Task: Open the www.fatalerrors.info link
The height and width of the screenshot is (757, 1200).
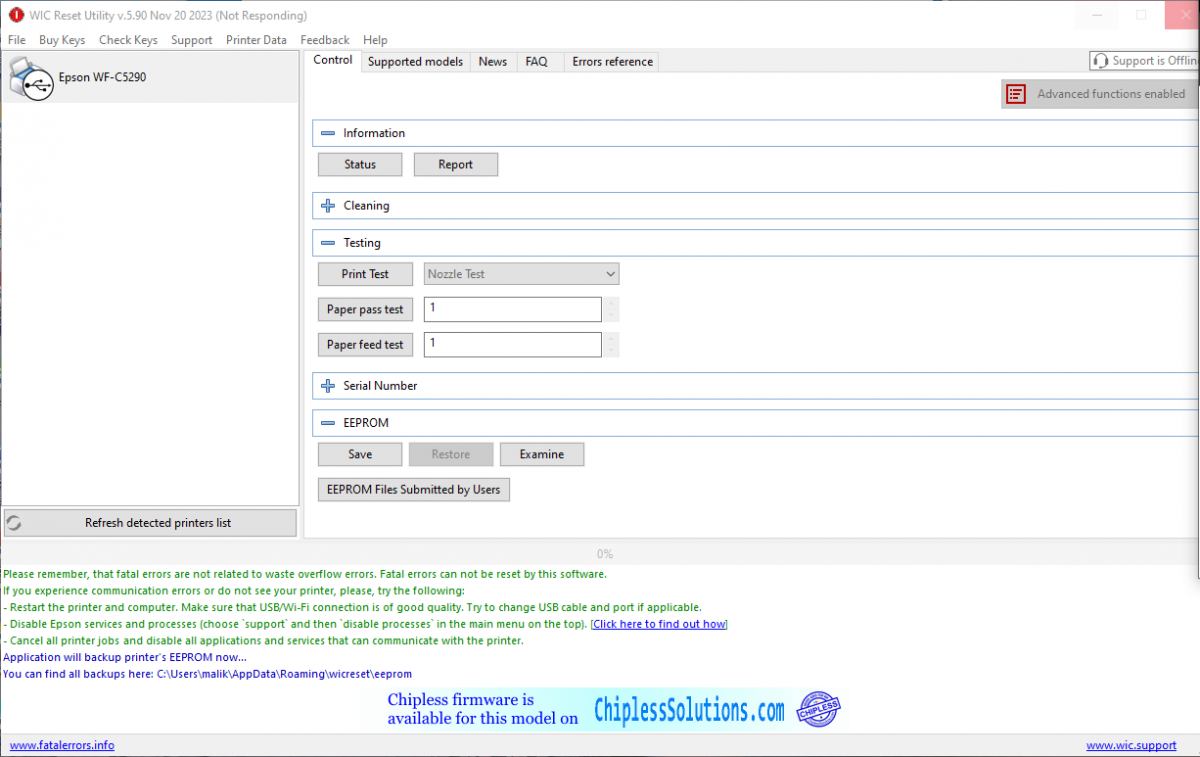Action: (62, 746)
